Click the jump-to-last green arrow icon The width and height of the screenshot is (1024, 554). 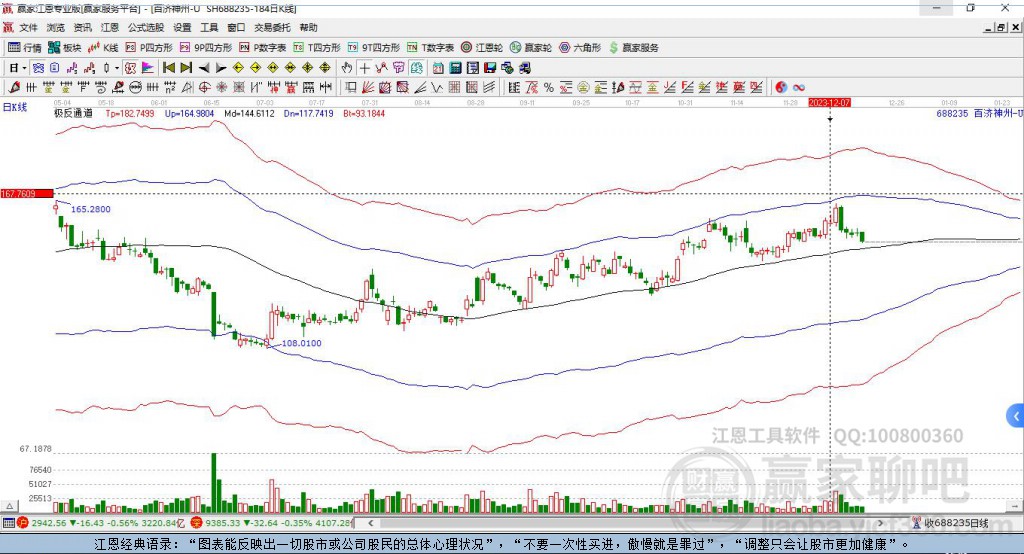[x=186, y=68]
